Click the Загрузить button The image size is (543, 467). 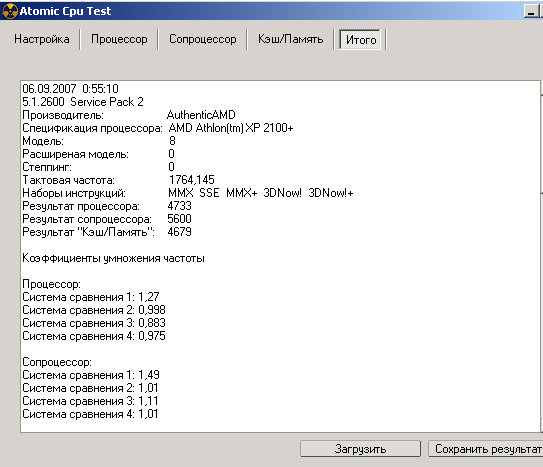click(360, 449)
